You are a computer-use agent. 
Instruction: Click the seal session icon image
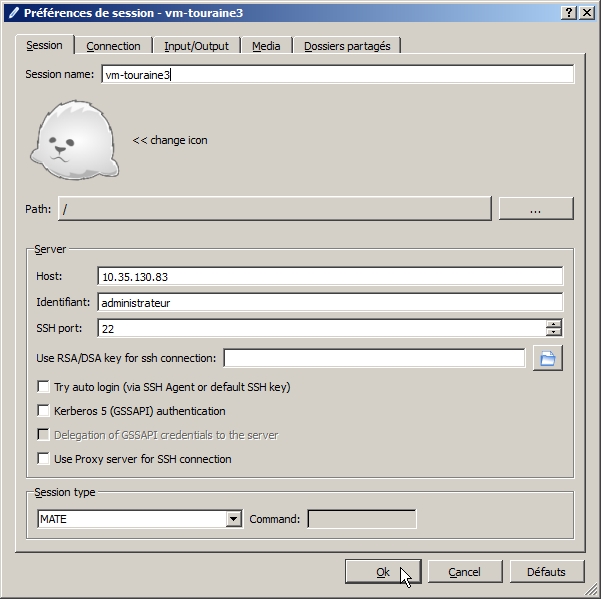pos(75,140)
